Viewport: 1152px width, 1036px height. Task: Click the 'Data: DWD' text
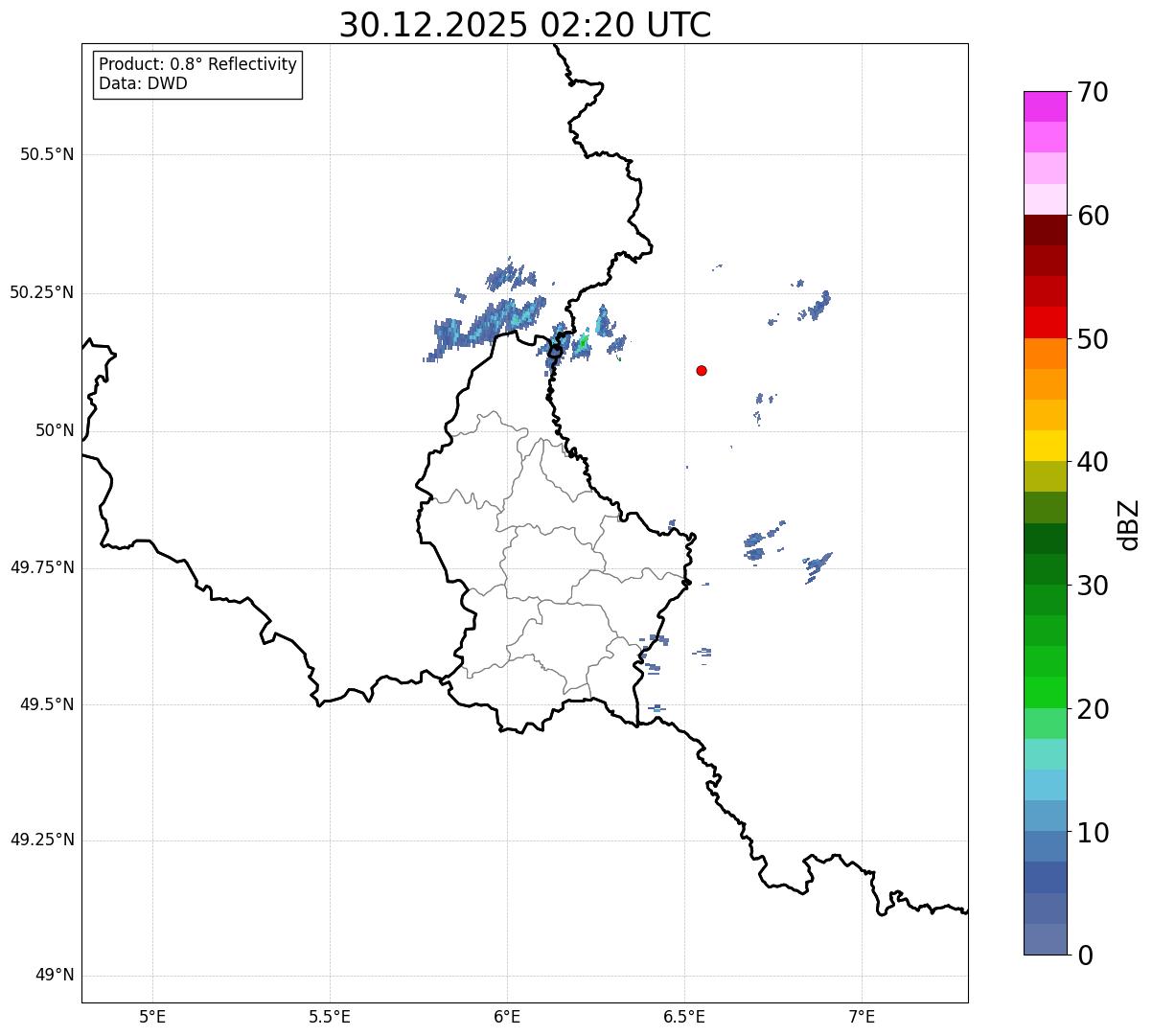[143, 83]
